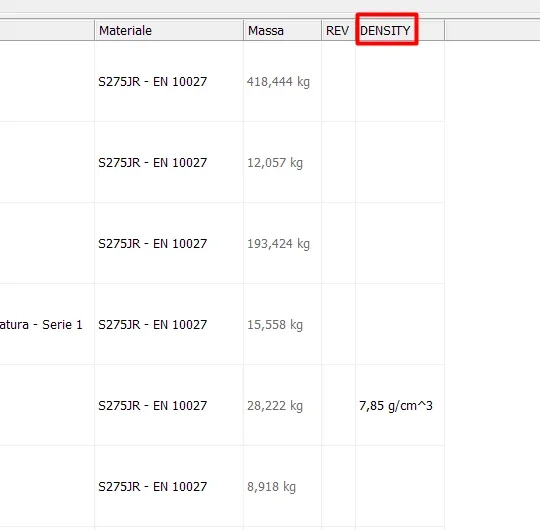Click the 418,444 kg mass cell
The image size is (540, 530).
pos(282,82)
